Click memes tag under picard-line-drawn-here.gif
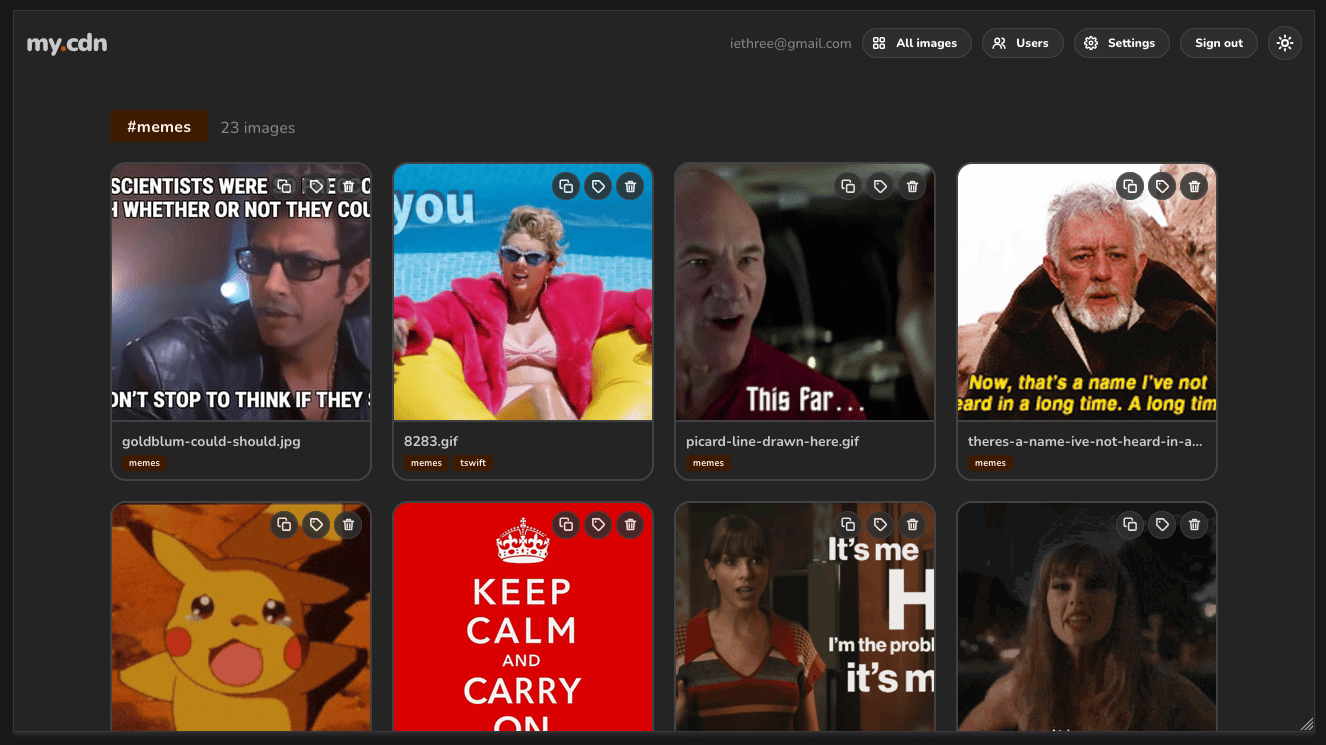This screenshot has height=745, width=1326. (708, 463)
